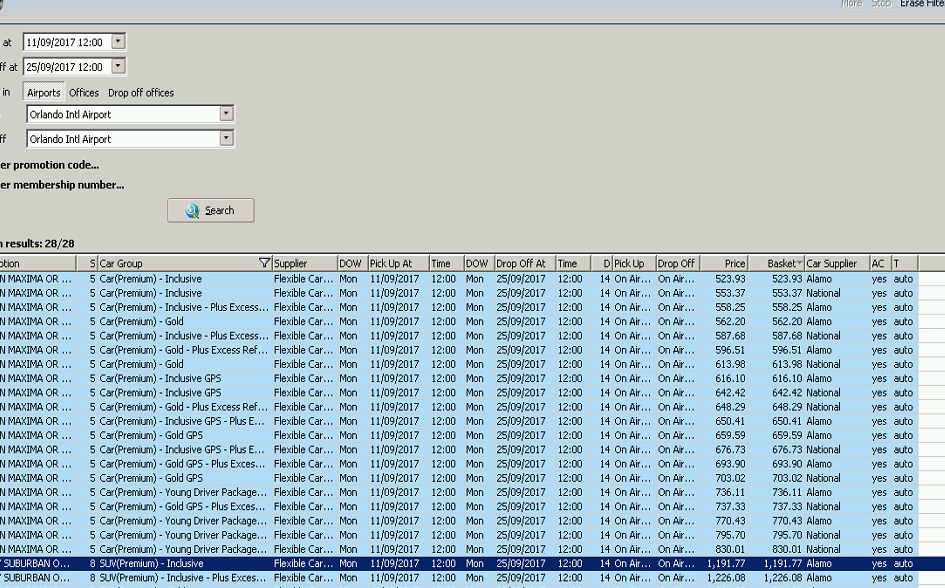This screenshot has height=588, width=945.
Task: Click the Drop Off At column header
Action: pos(521,263)
